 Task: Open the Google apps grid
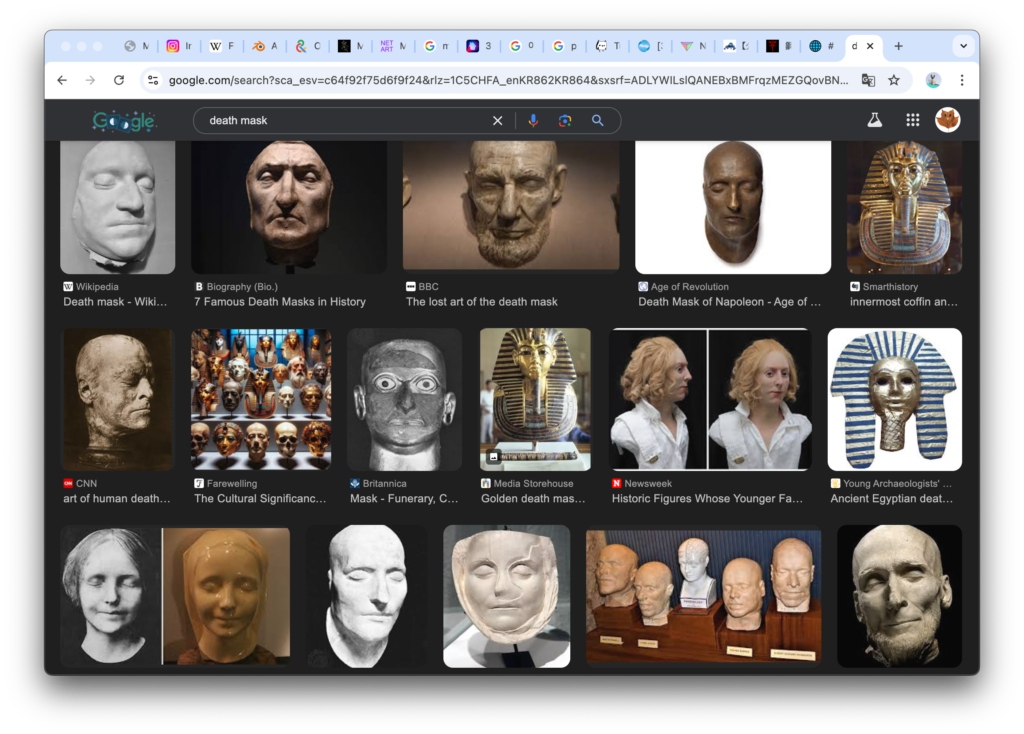[912, 120]
